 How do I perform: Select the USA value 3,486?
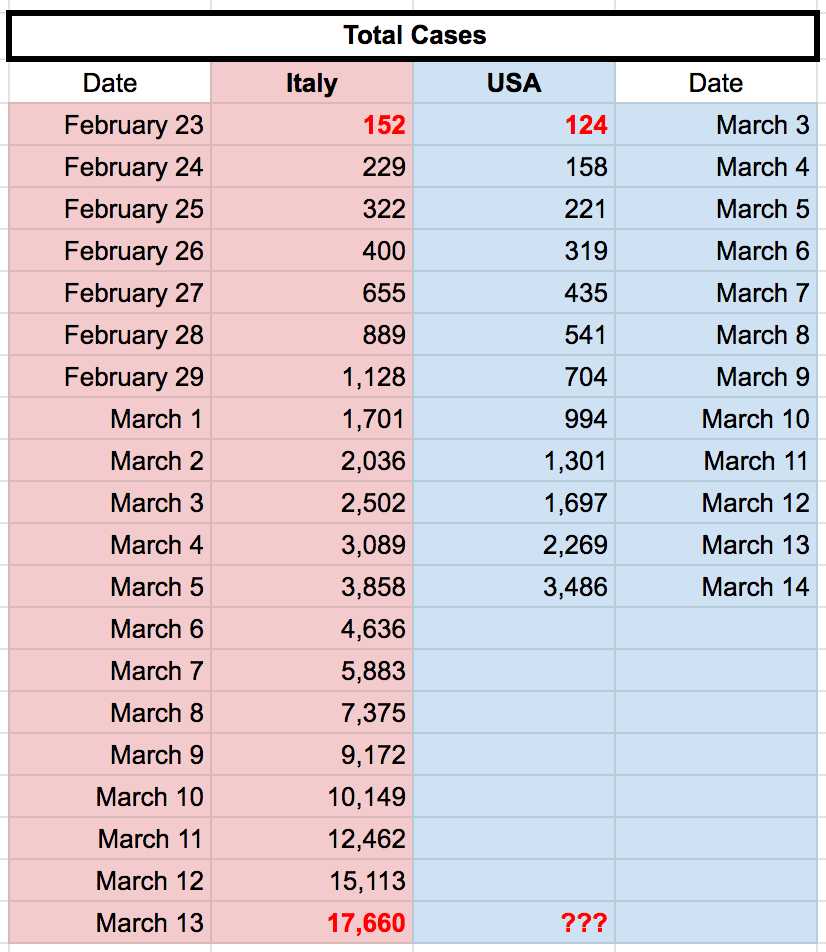tap(514, 586)
